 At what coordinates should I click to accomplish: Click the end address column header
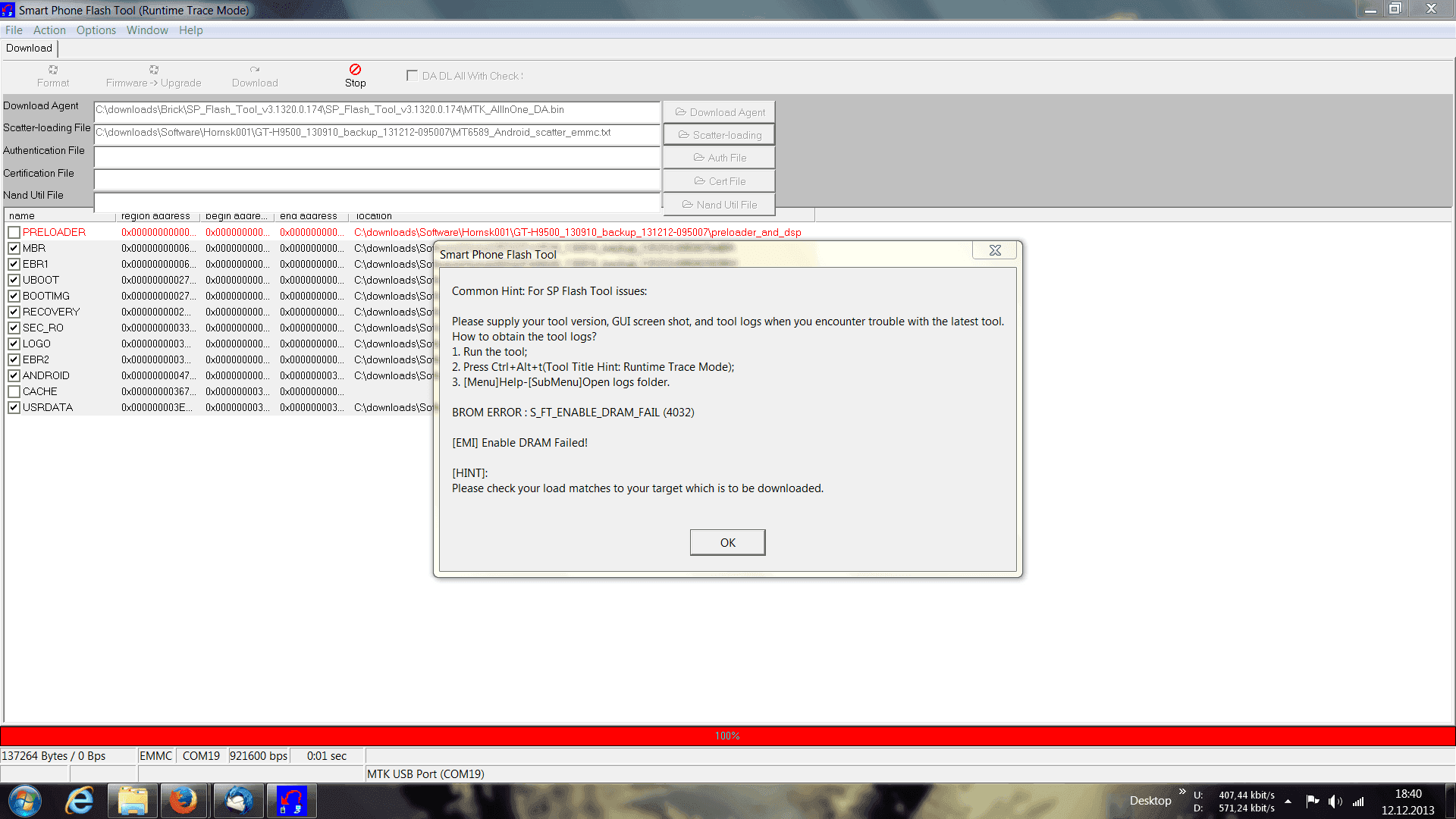click(312, 216)
